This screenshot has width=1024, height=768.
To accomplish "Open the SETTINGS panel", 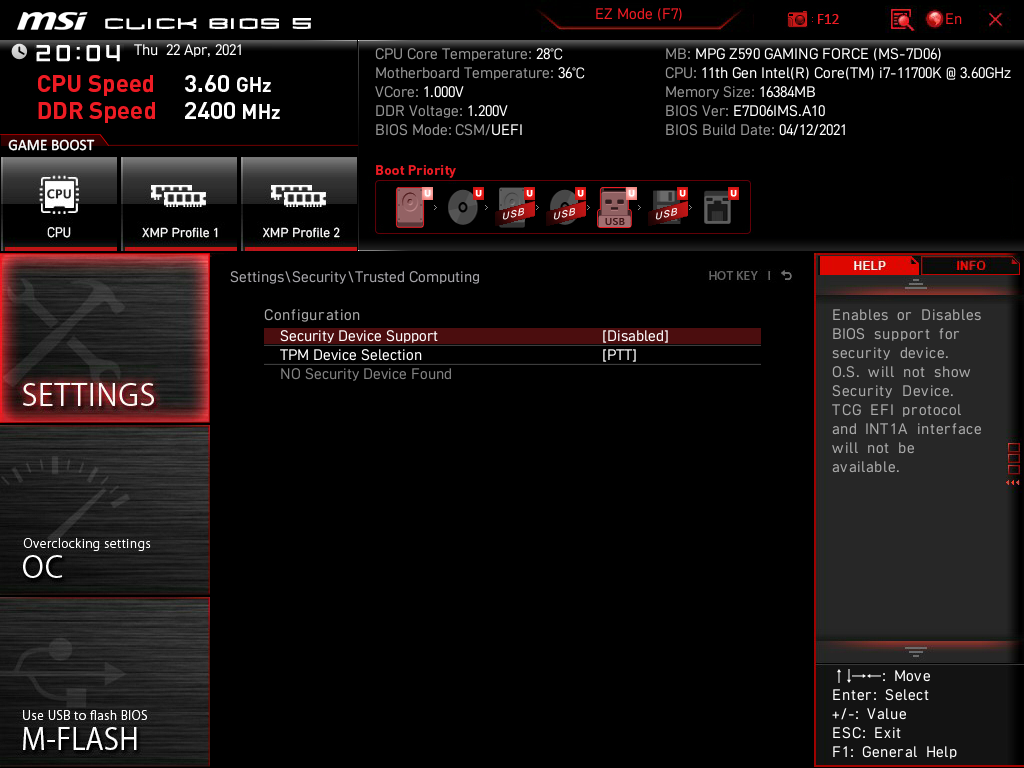I will coord(104,338).
